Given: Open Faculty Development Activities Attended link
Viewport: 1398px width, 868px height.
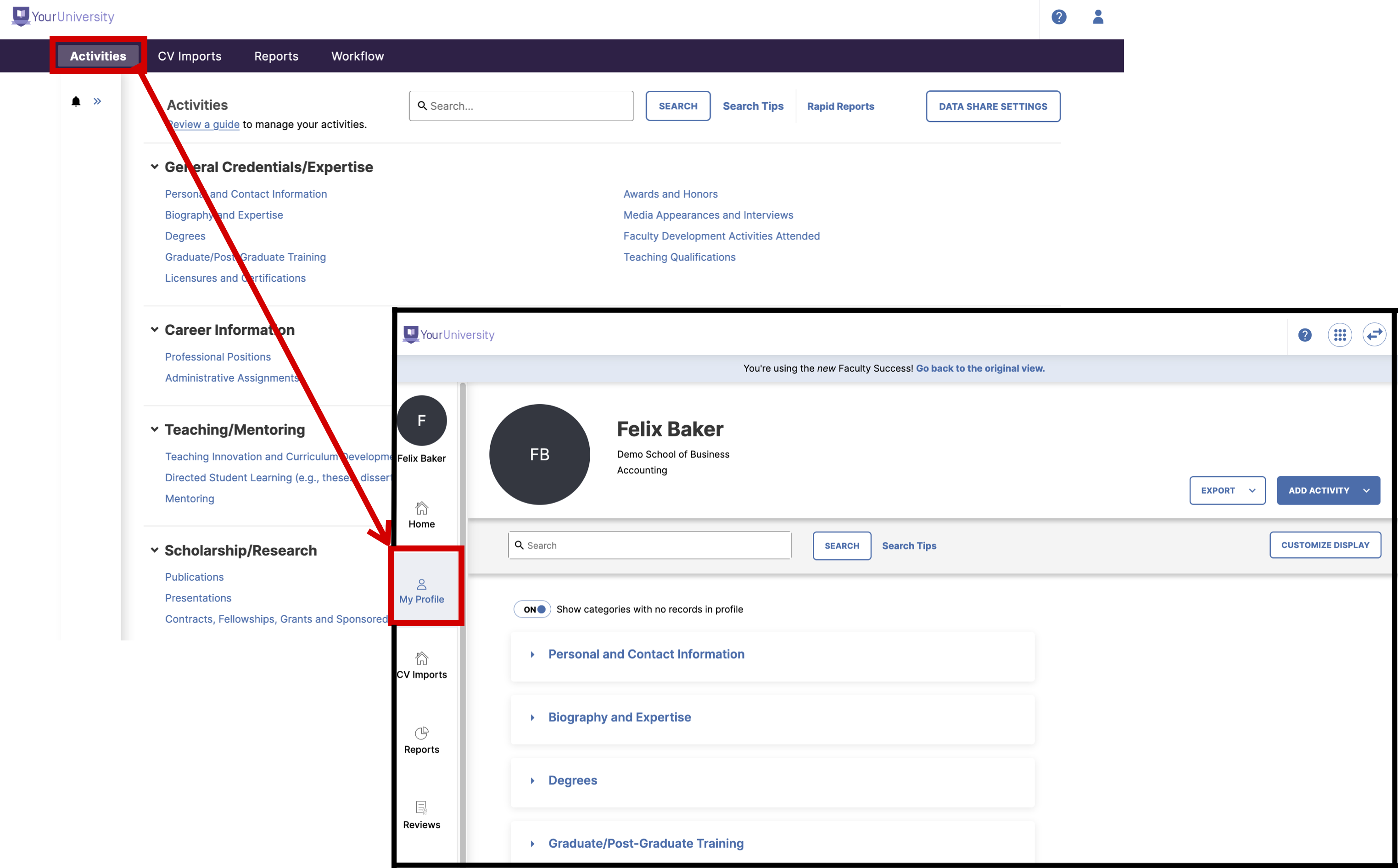Looking at the screenshot, I should pos(721,236).
